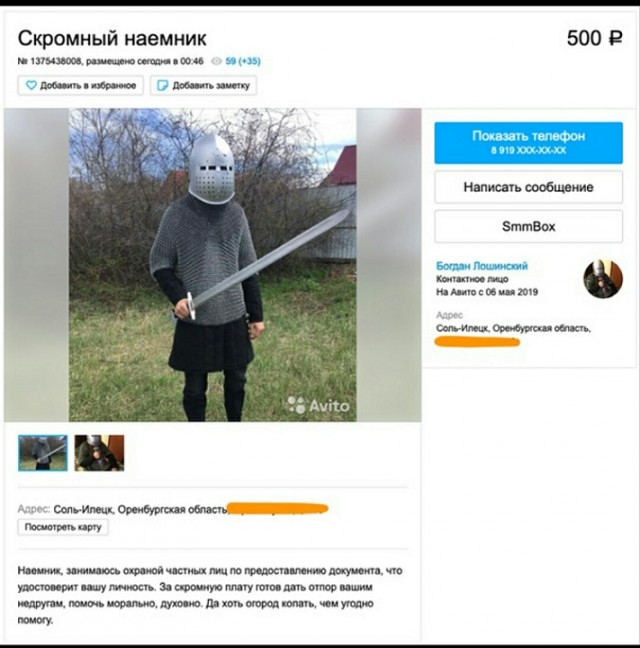Viewport: 640px width, 648px height.
Task: Reveal number with Показать телефон button
Action: point(528,143)
